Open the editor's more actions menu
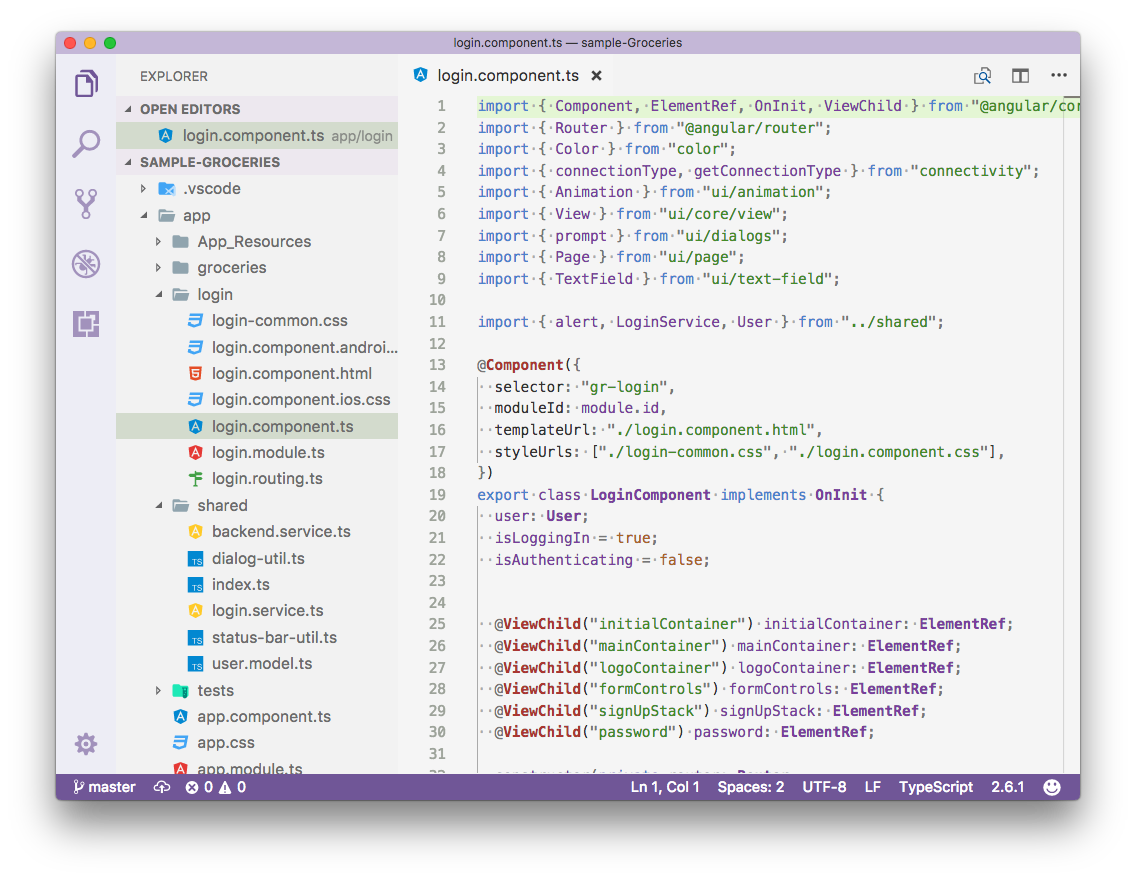This screenshot has width=1136, height=880. point(1058,76)
